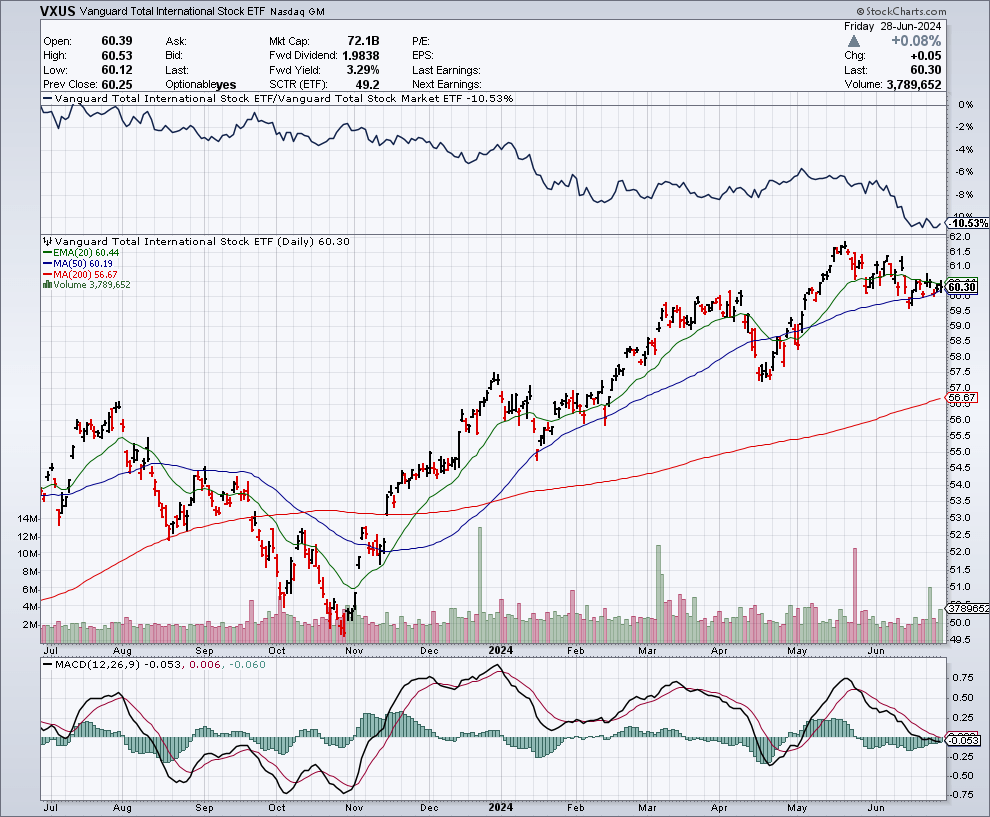
Task: Click the 56.67 MA(200) price tag
Action: [963, 399]
